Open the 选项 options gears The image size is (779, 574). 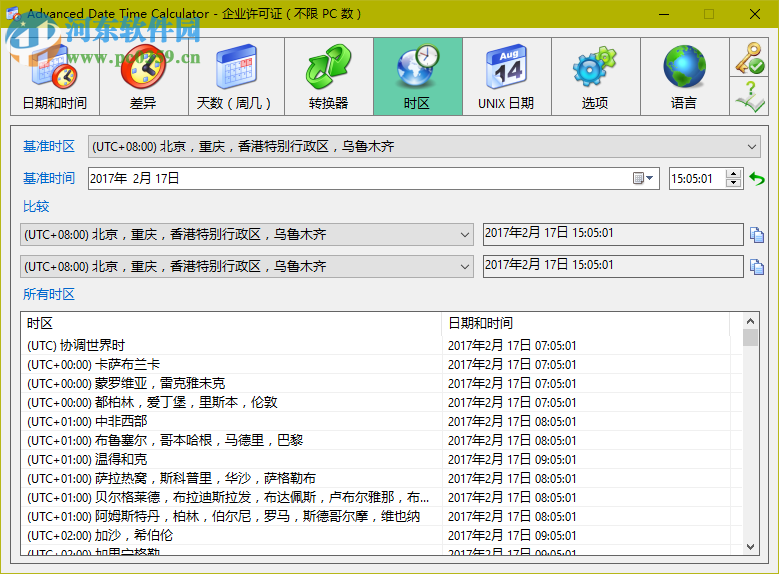click(596, 77)
